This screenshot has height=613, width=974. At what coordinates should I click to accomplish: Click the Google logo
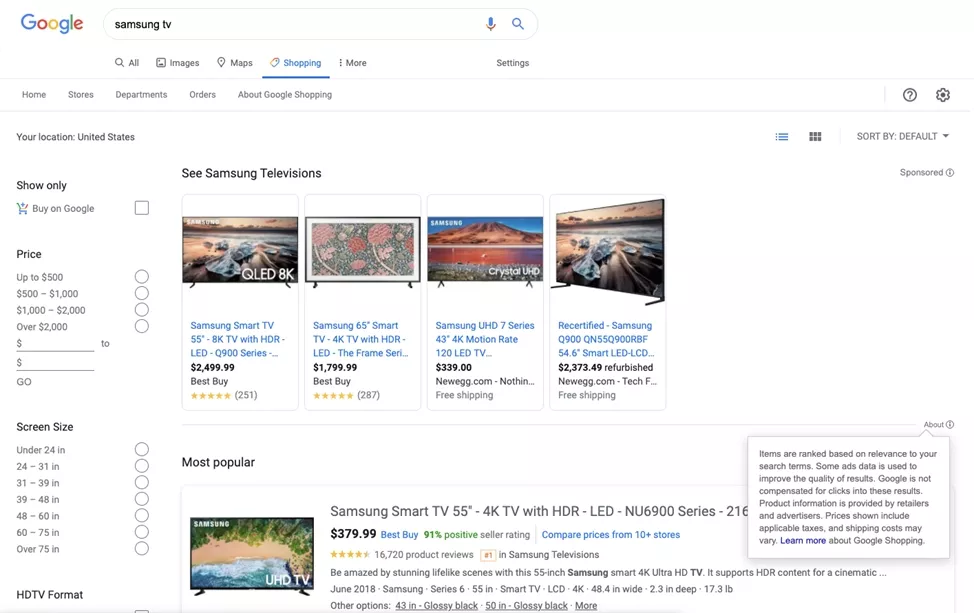[52, 24]
